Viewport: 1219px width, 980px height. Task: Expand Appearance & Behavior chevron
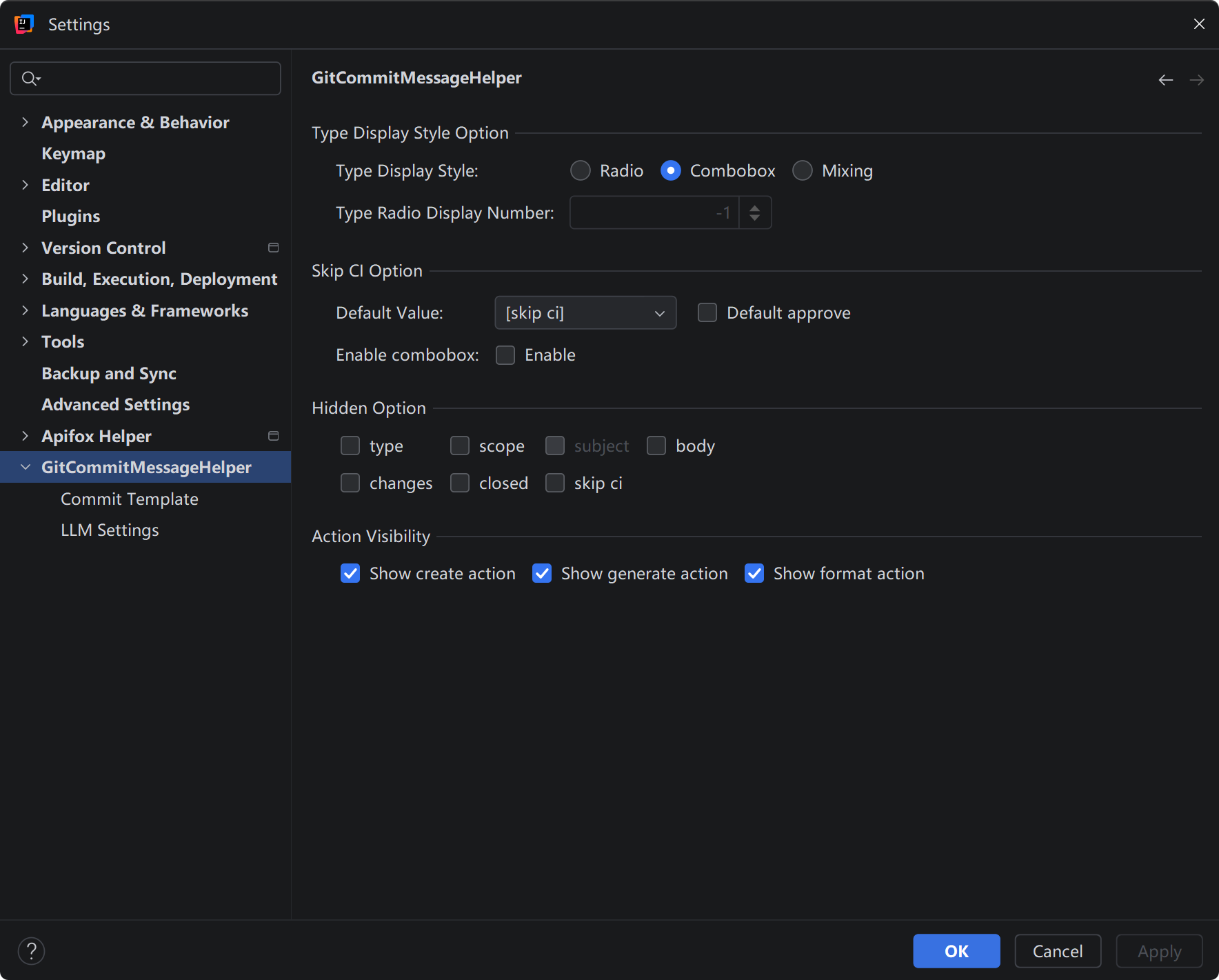[x=26, y=122]
